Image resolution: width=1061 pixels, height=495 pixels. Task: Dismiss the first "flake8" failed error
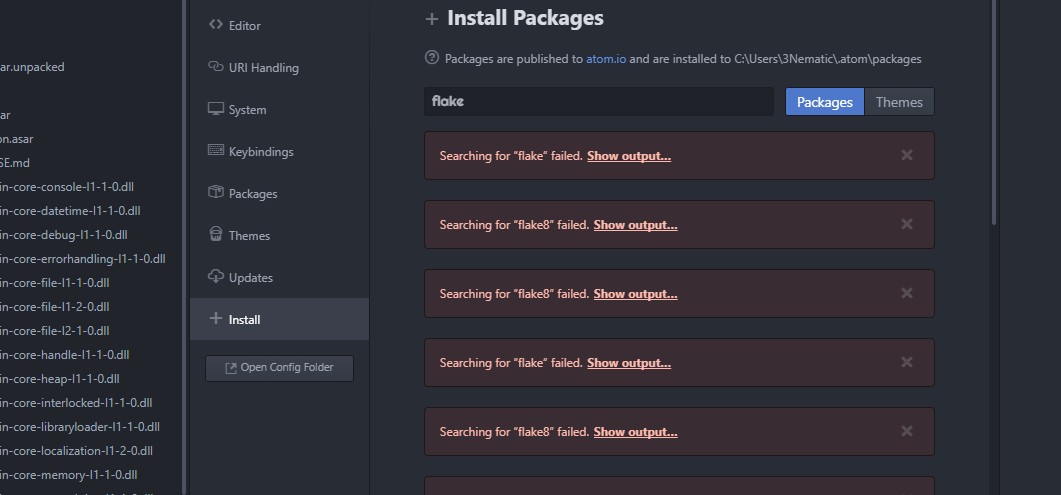pyautogui.click(x=907, y=224)
